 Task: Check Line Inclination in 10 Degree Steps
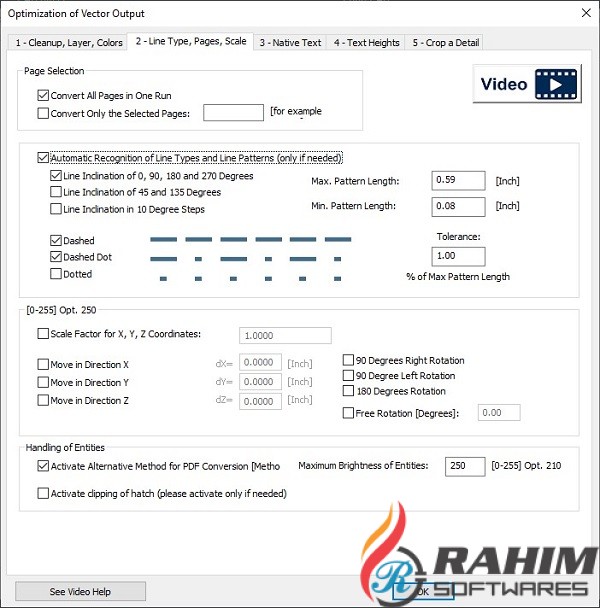(56, 209)
